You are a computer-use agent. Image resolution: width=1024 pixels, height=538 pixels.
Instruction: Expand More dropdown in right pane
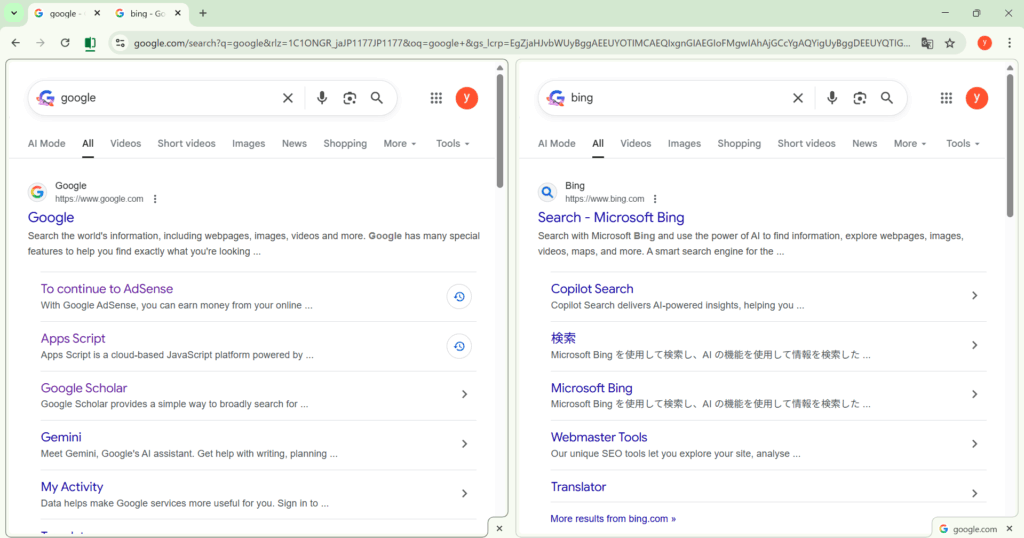[x=910, y=144]
